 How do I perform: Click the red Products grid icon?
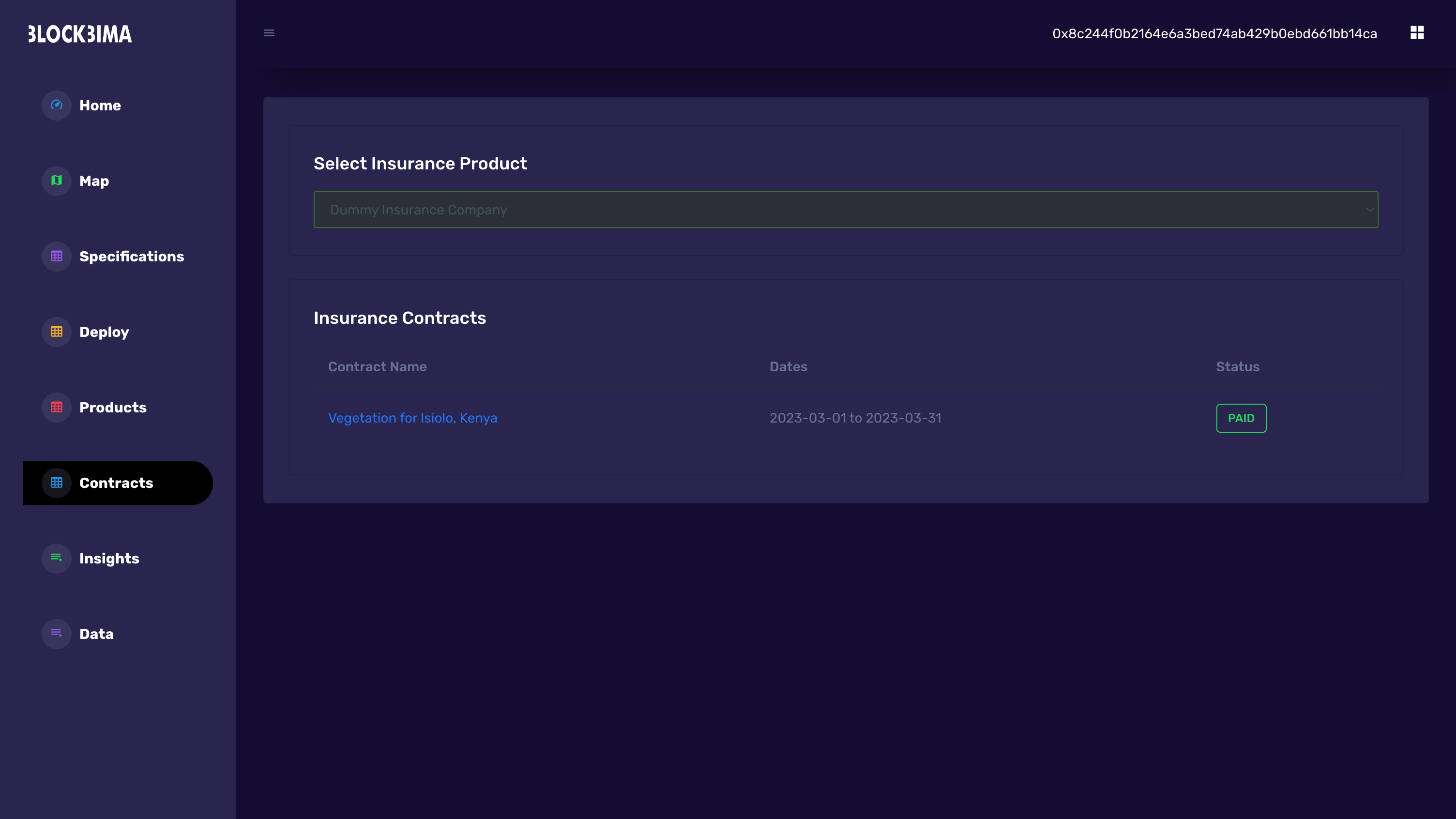click(x=57, y=407)
